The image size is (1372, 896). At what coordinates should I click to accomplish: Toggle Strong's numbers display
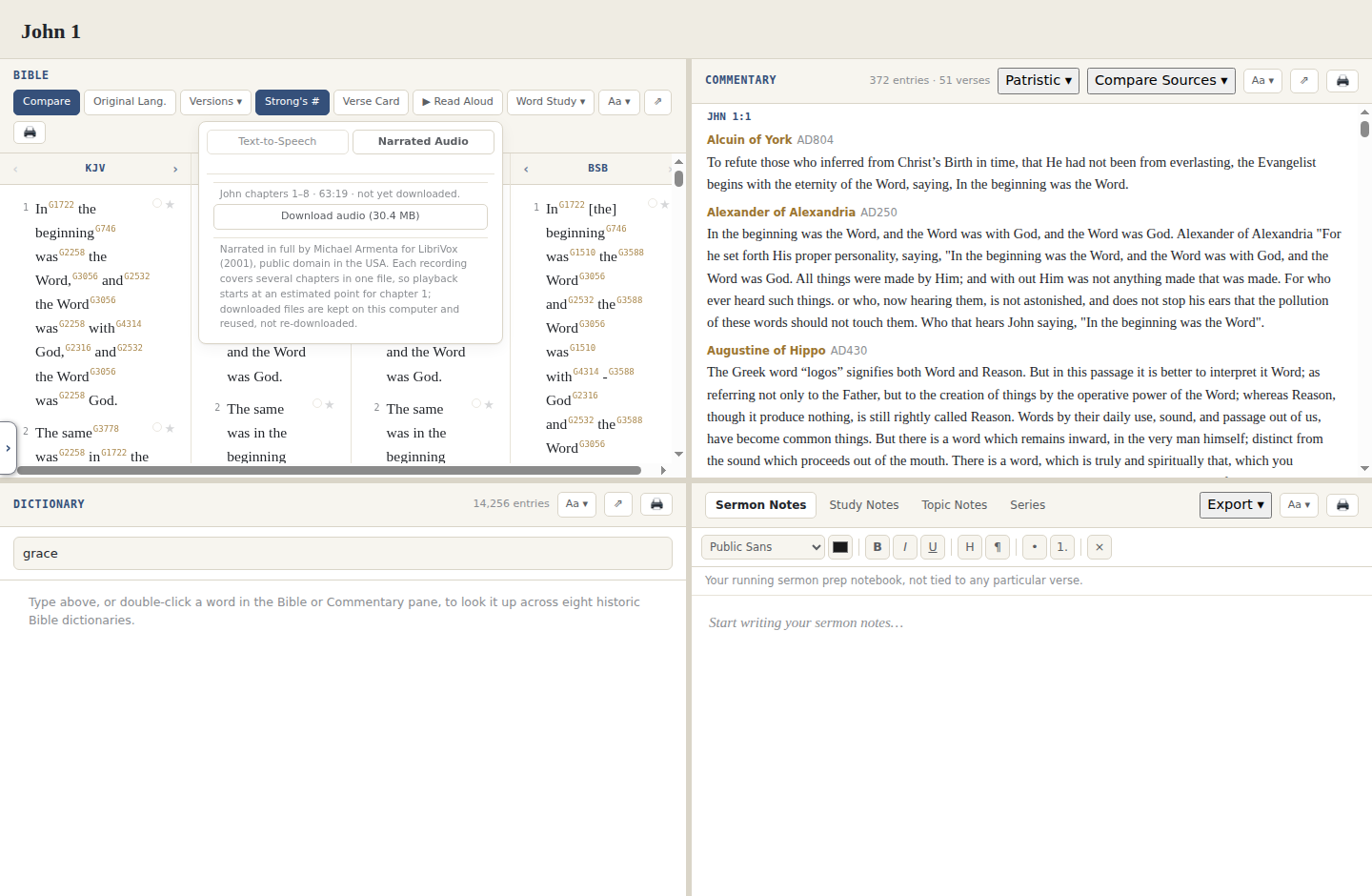coord(293,102)
